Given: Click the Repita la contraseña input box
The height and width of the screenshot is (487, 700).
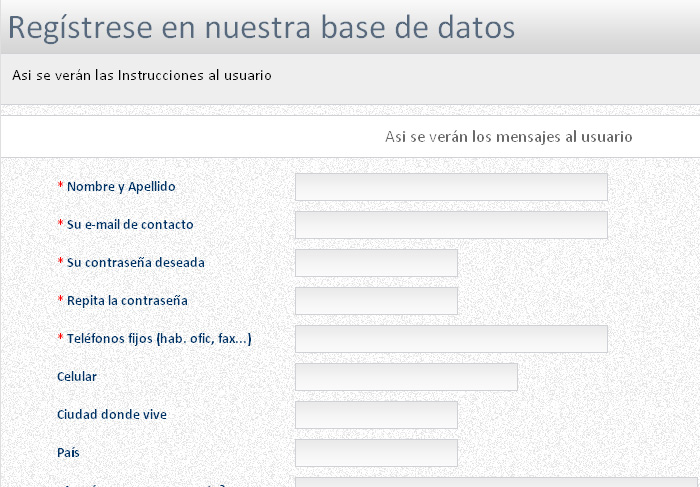Looking at the screenshot, I should tap(376, 301).
